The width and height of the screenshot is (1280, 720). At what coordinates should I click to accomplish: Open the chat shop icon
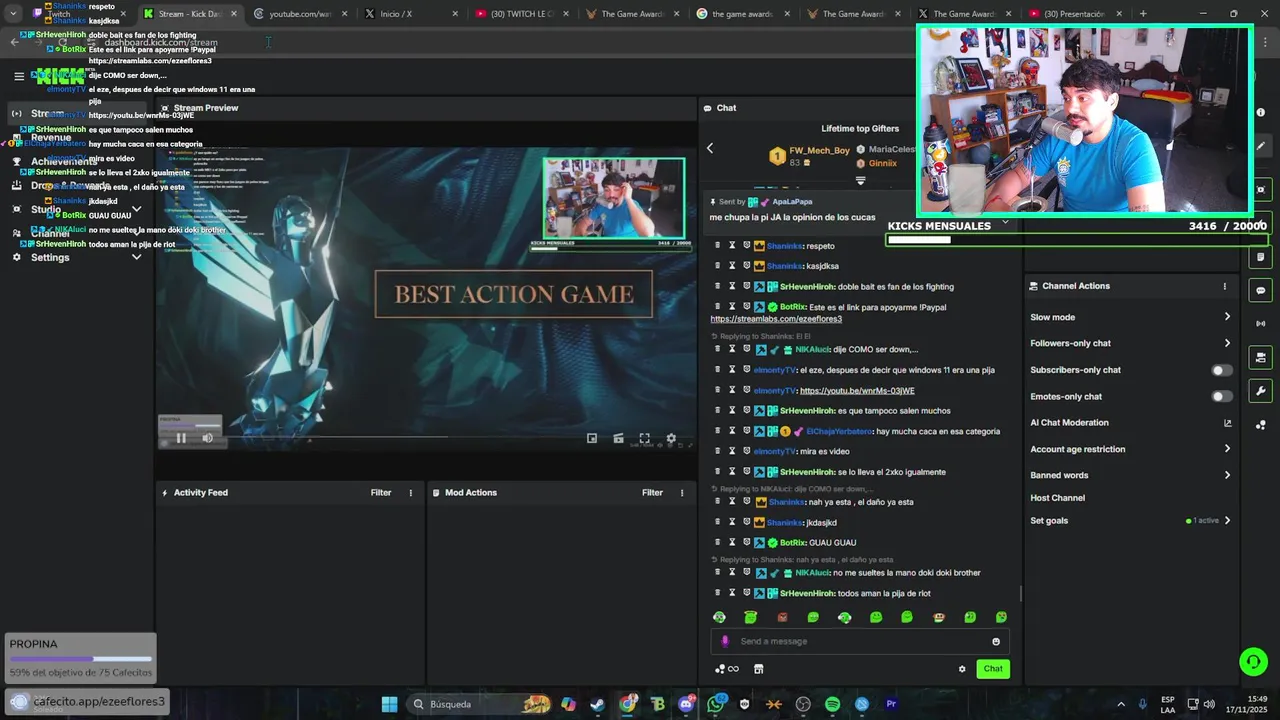[758, 669]
